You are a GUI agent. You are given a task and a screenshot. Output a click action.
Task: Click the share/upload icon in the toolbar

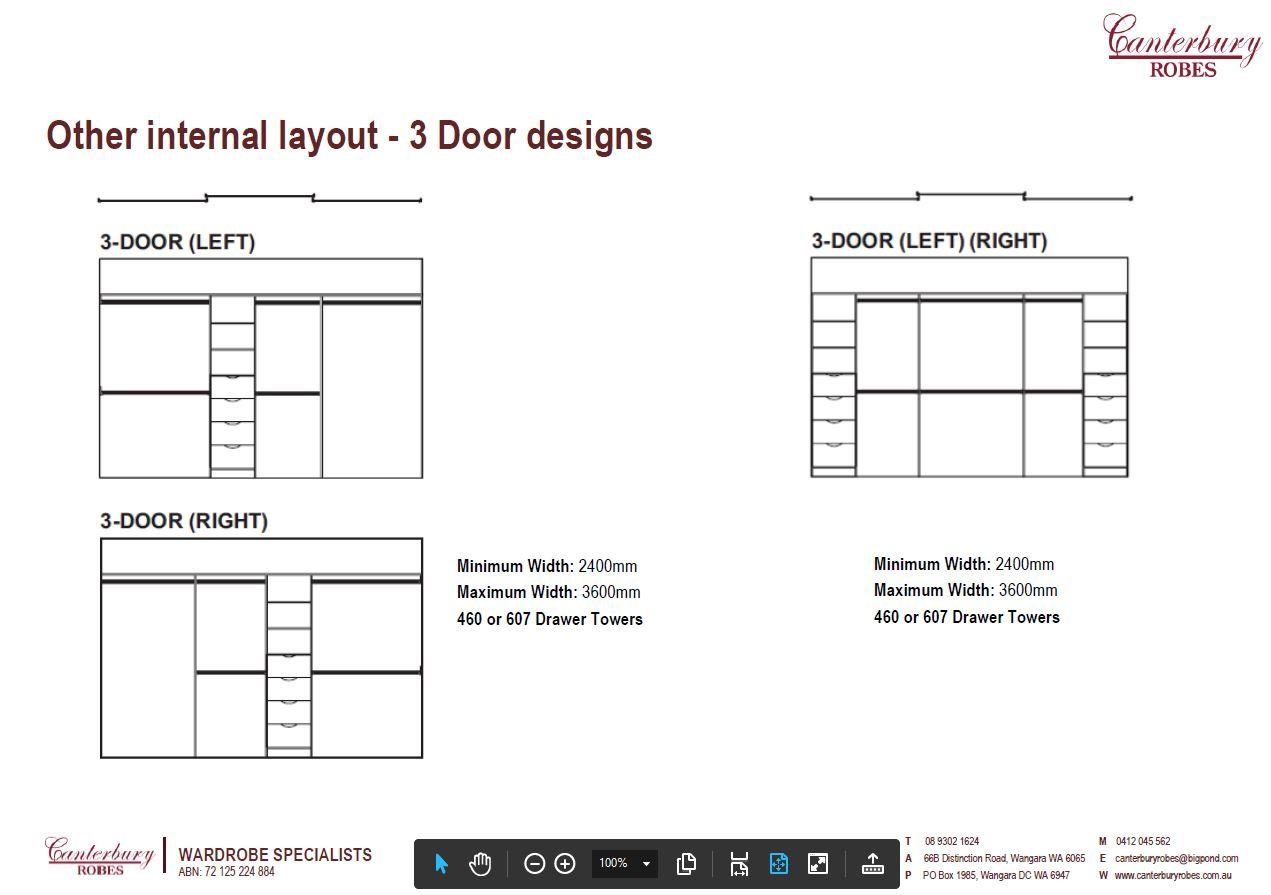point(873,863)
